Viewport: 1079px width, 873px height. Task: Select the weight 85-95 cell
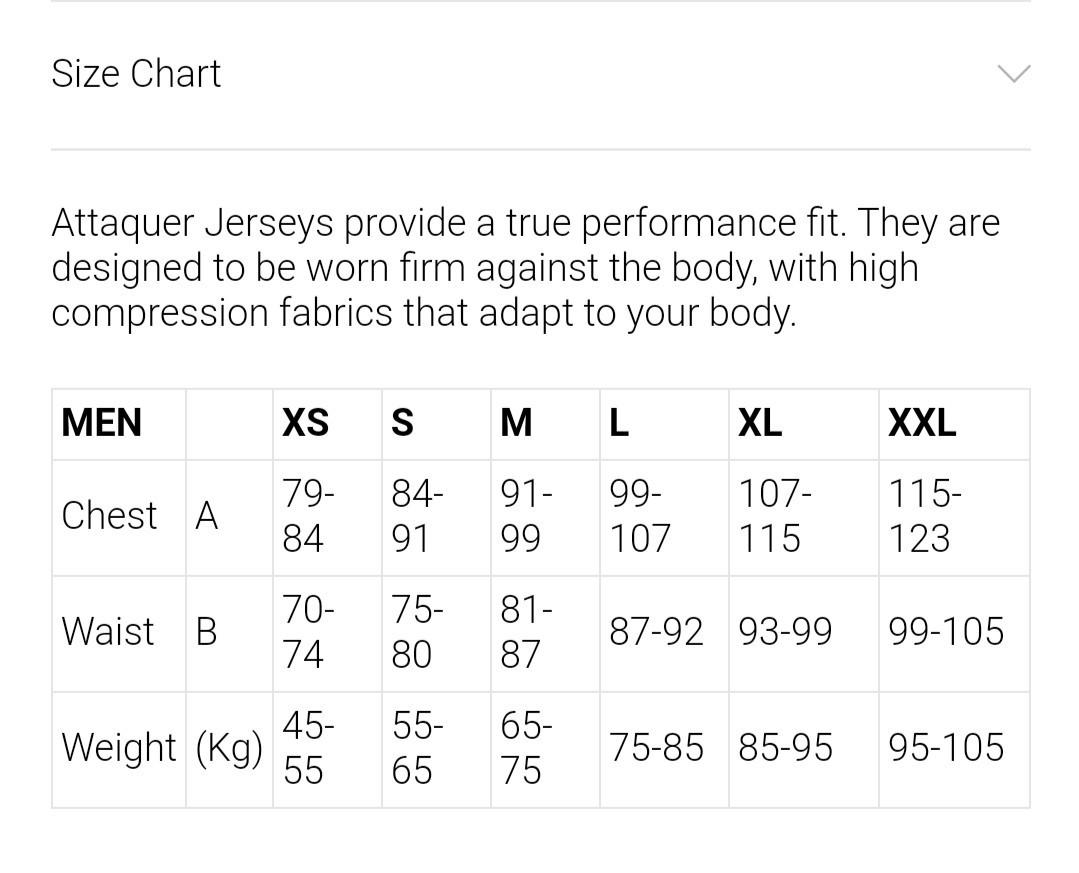coord(785,748)
